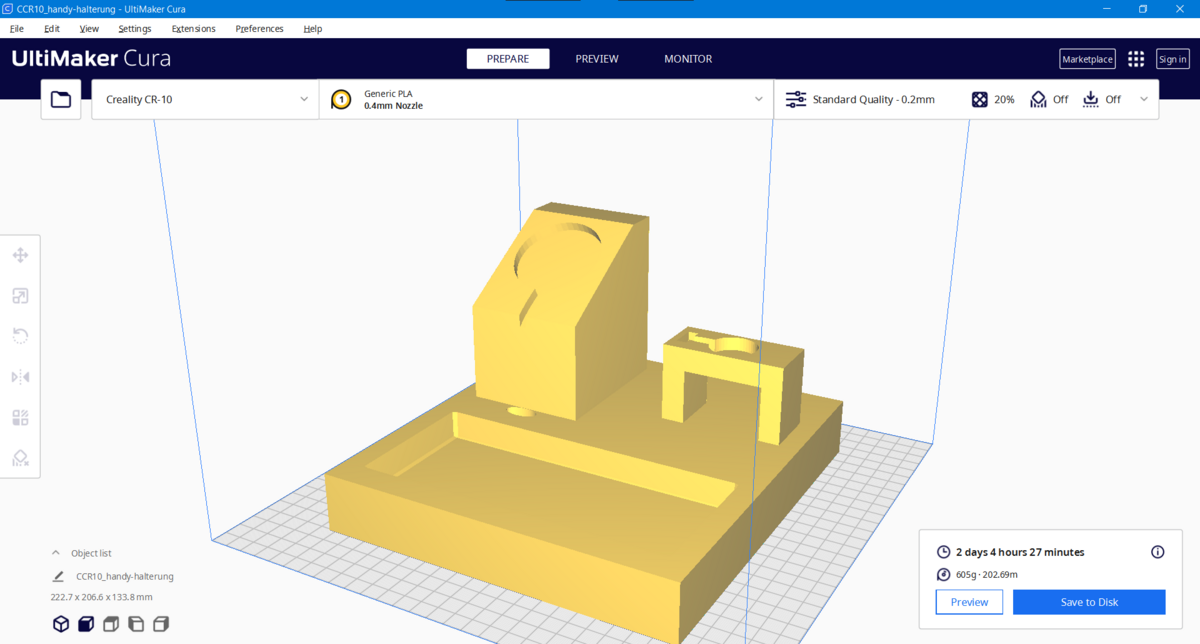1200x644 pixels.
Task: Open the Preferences menu
Action: click(260, 28)
